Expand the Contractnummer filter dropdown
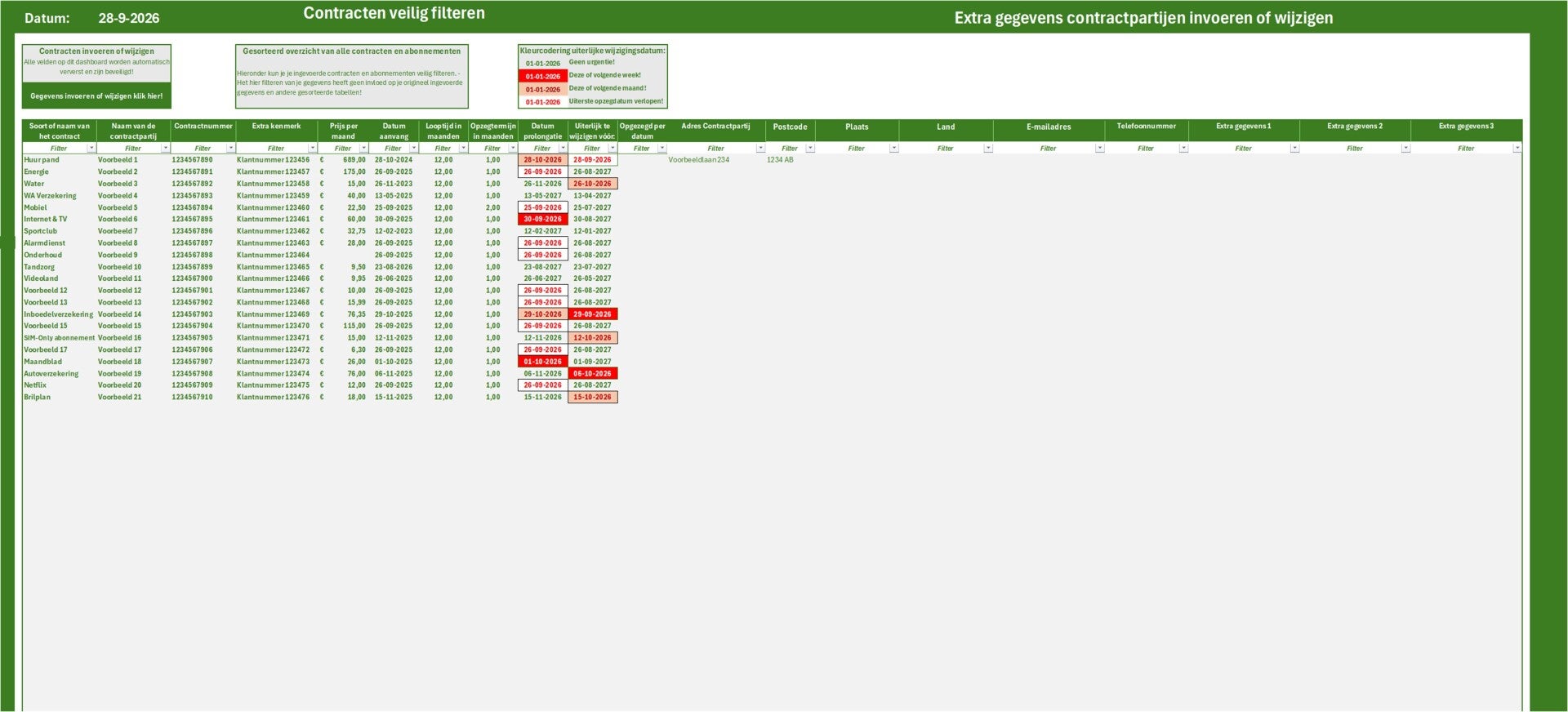Screen dimensions: 1568x712 (x=231, y=149)
